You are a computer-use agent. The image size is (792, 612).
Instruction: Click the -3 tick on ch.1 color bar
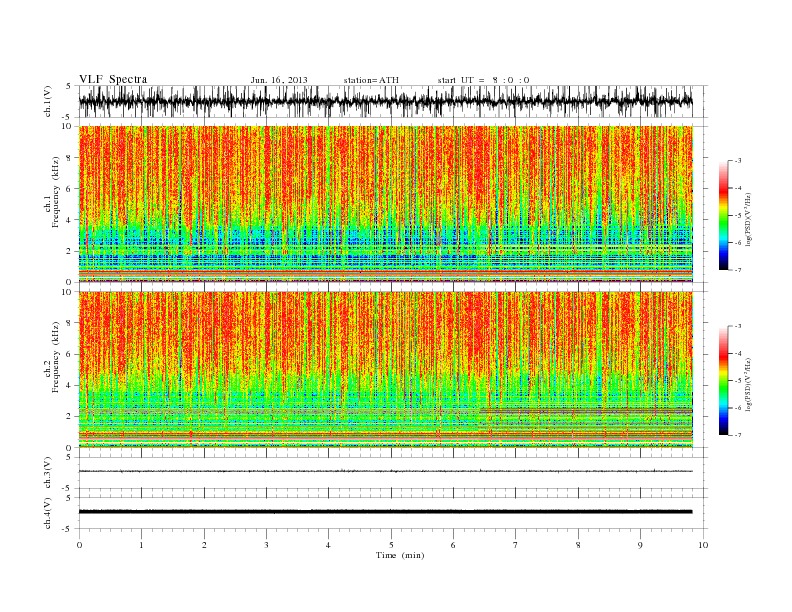point(737,161)
